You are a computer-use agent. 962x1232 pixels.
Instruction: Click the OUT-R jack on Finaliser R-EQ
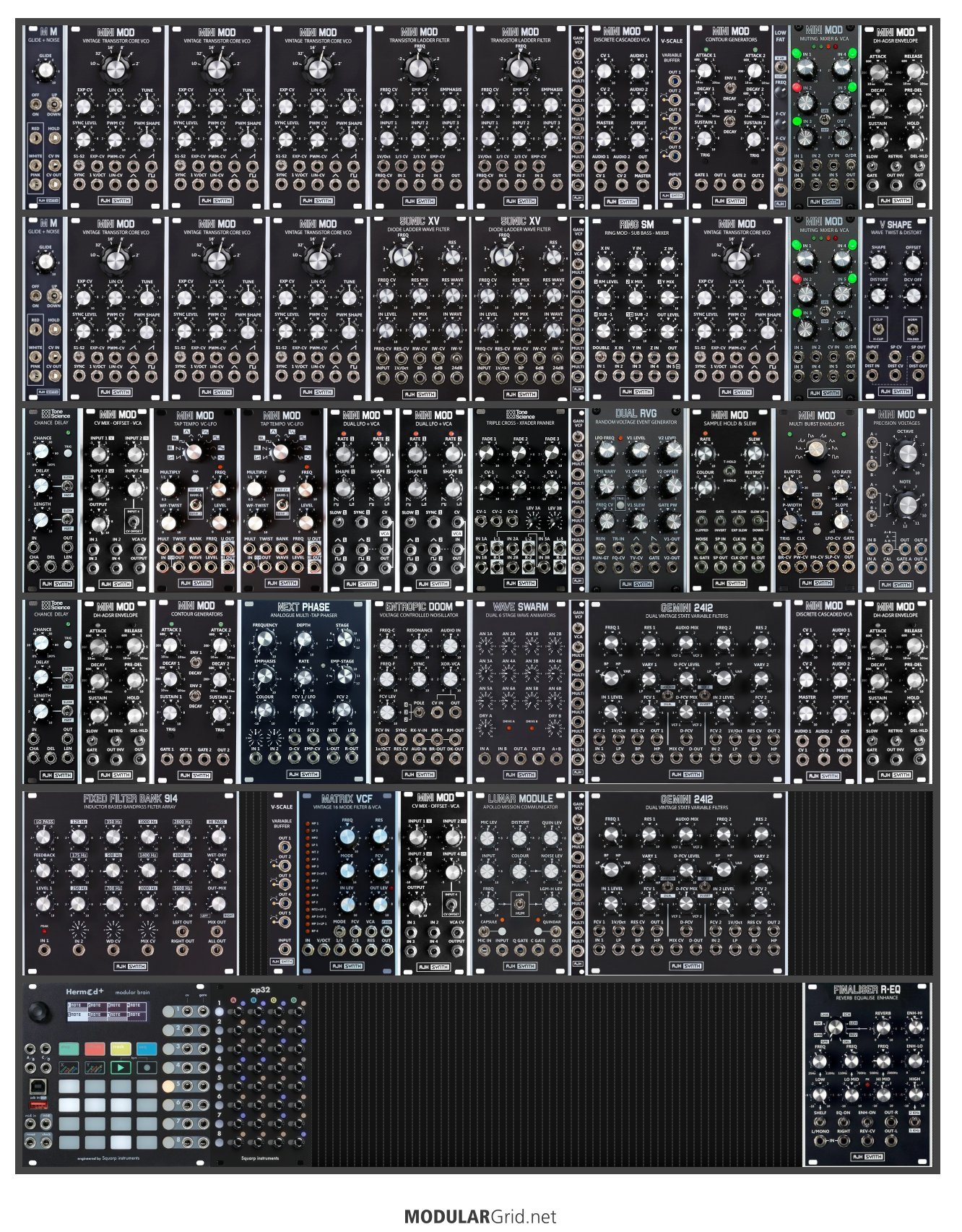tap(891, 1122)
